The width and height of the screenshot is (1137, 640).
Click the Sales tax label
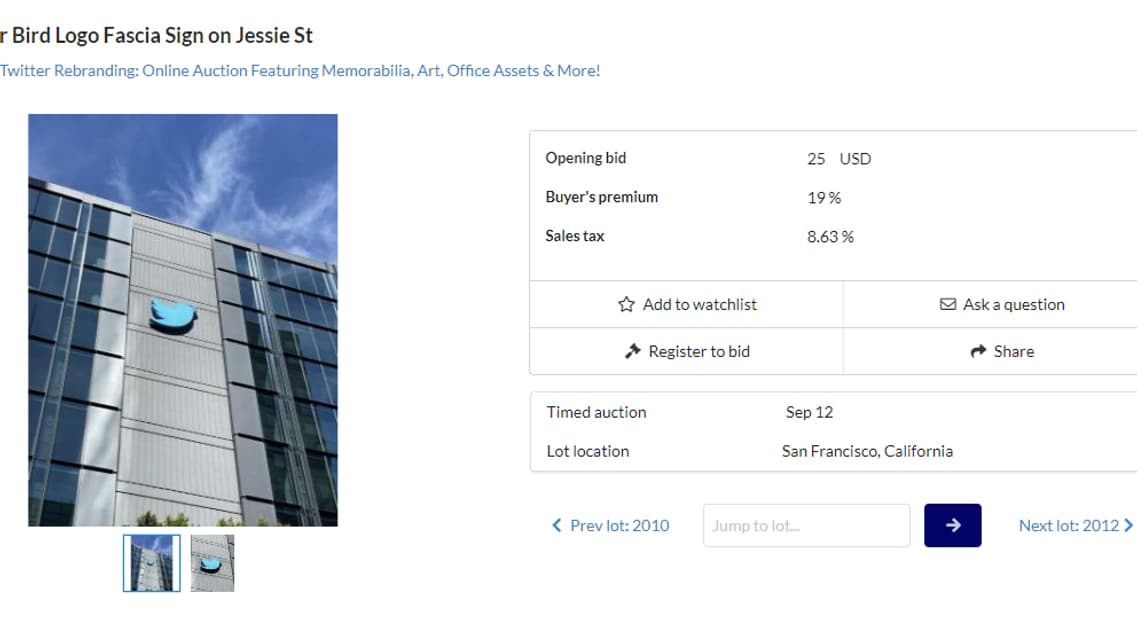(574, 236)
